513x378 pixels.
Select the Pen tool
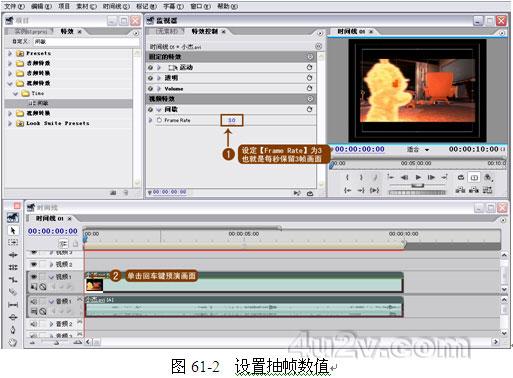(13, 330)
